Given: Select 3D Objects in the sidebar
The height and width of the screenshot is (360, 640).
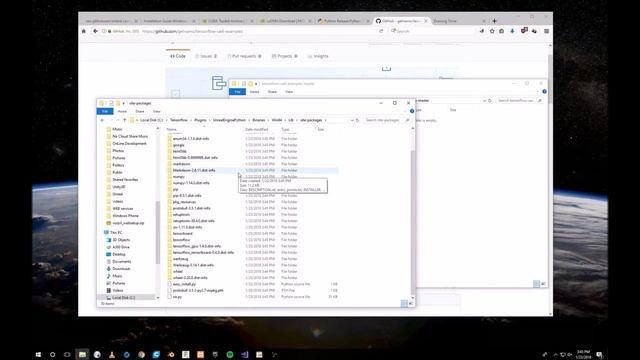Looking at the screenshot, I should click(x=121, y=240).
